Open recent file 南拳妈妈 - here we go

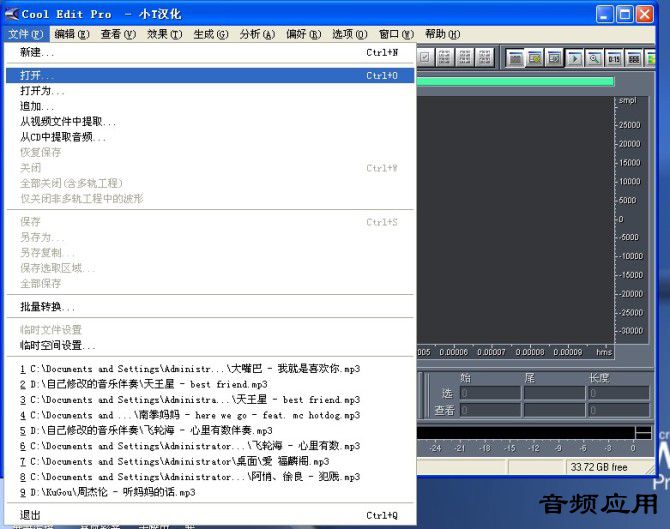coord(209,415)
